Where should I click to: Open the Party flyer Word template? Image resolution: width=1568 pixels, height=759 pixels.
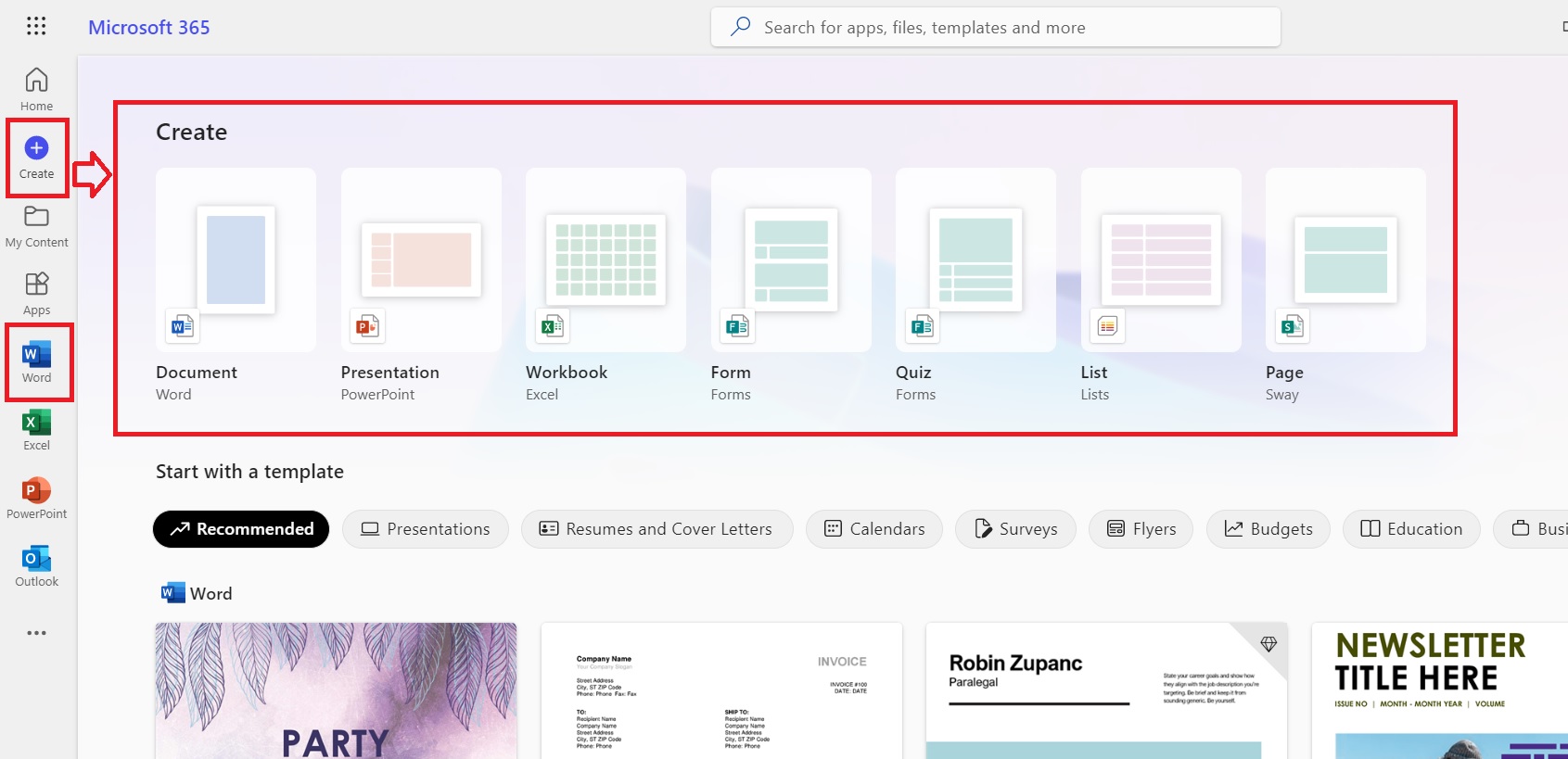(336, 690)
